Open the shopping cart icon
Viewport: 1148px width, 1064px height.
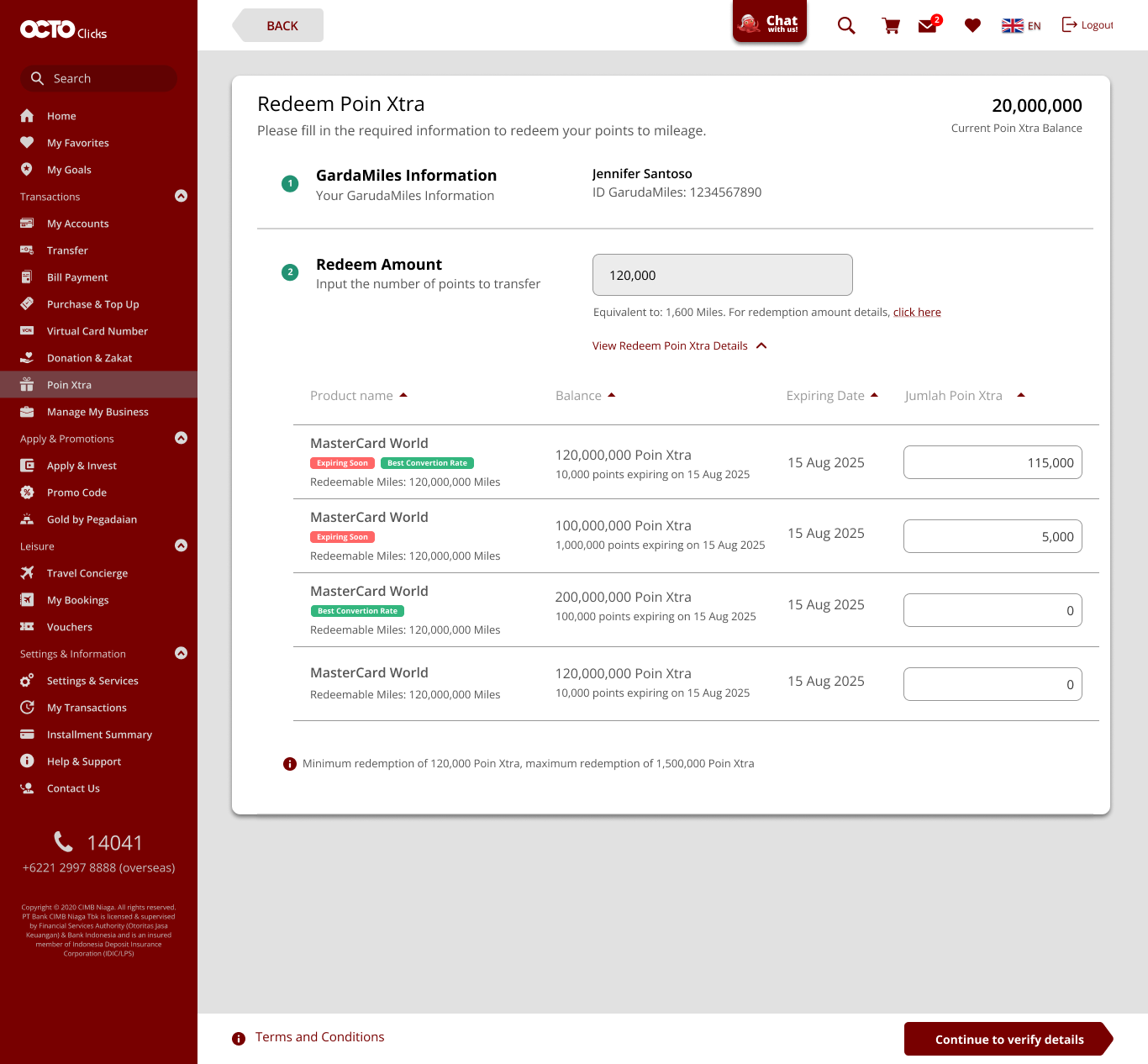[x=891, y=26]
